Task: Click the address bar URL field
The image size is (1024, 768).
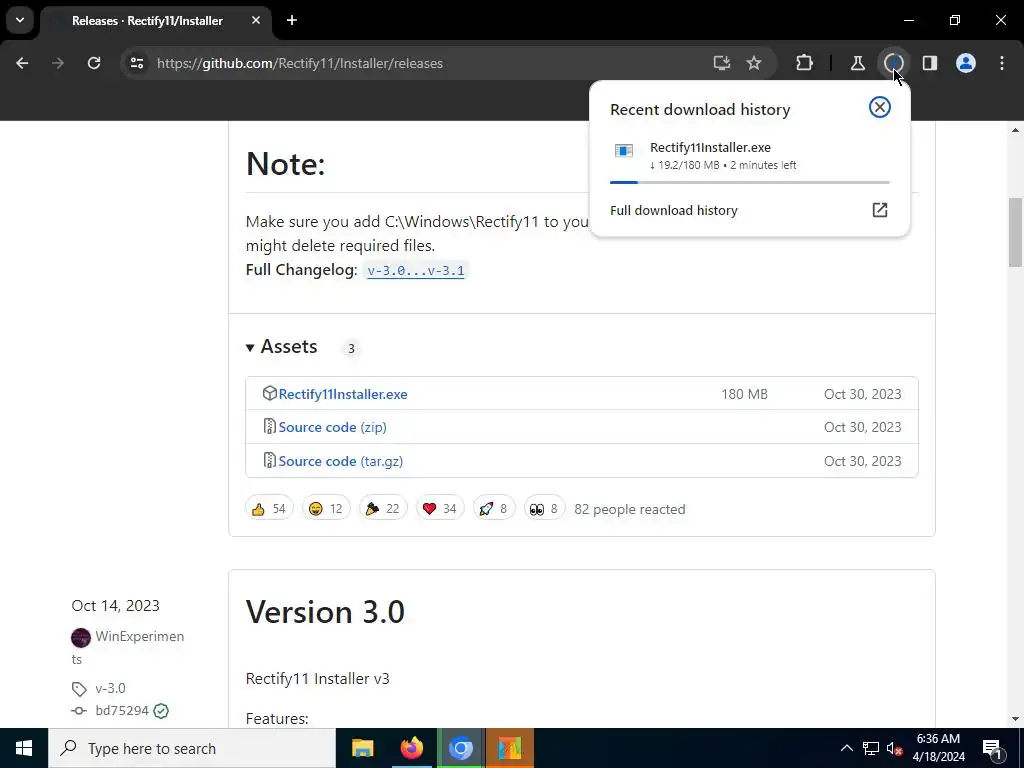Action: (x=418, y=63)
